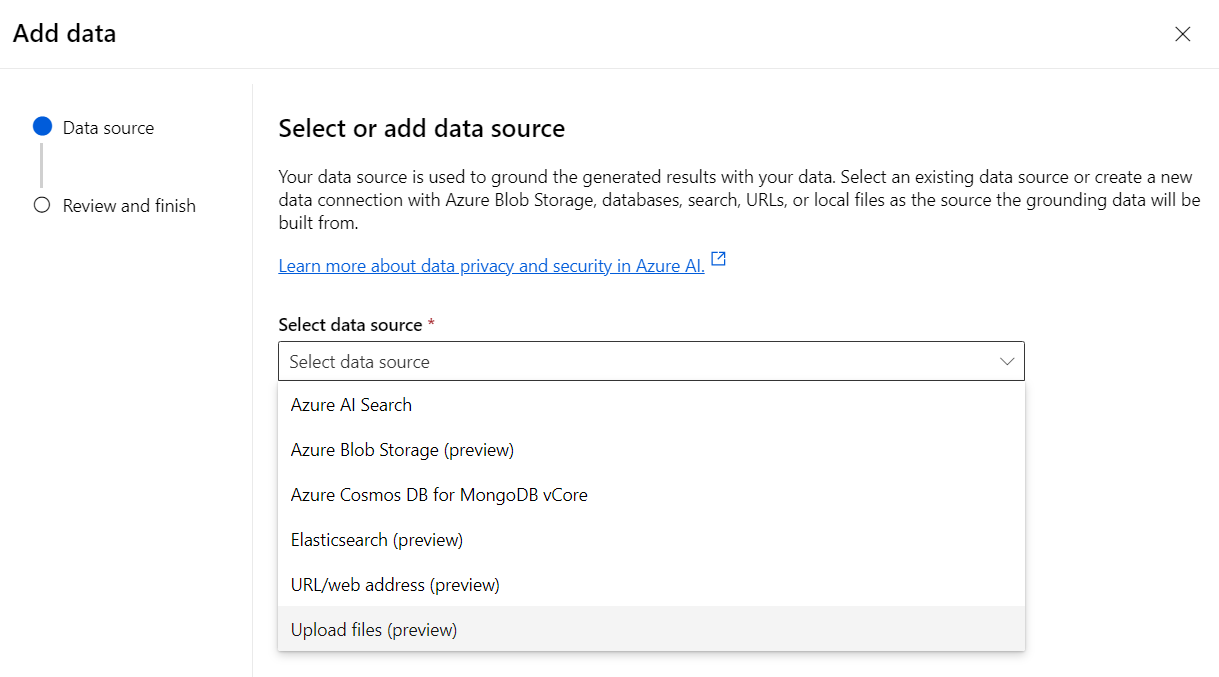Choose URL/web address (preview) as source
1219x677 pixels.
pos(395,585)
